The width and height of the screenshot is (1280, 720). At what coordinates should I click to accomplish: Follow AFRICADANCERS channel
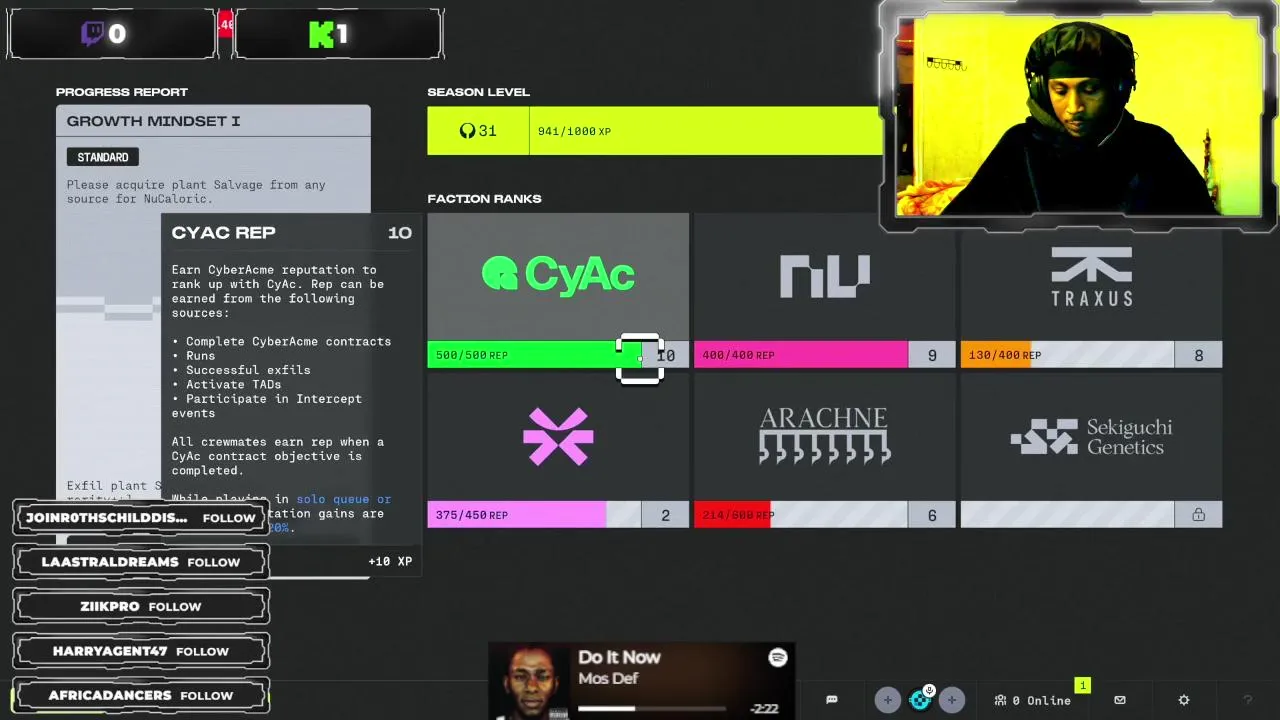207,695
